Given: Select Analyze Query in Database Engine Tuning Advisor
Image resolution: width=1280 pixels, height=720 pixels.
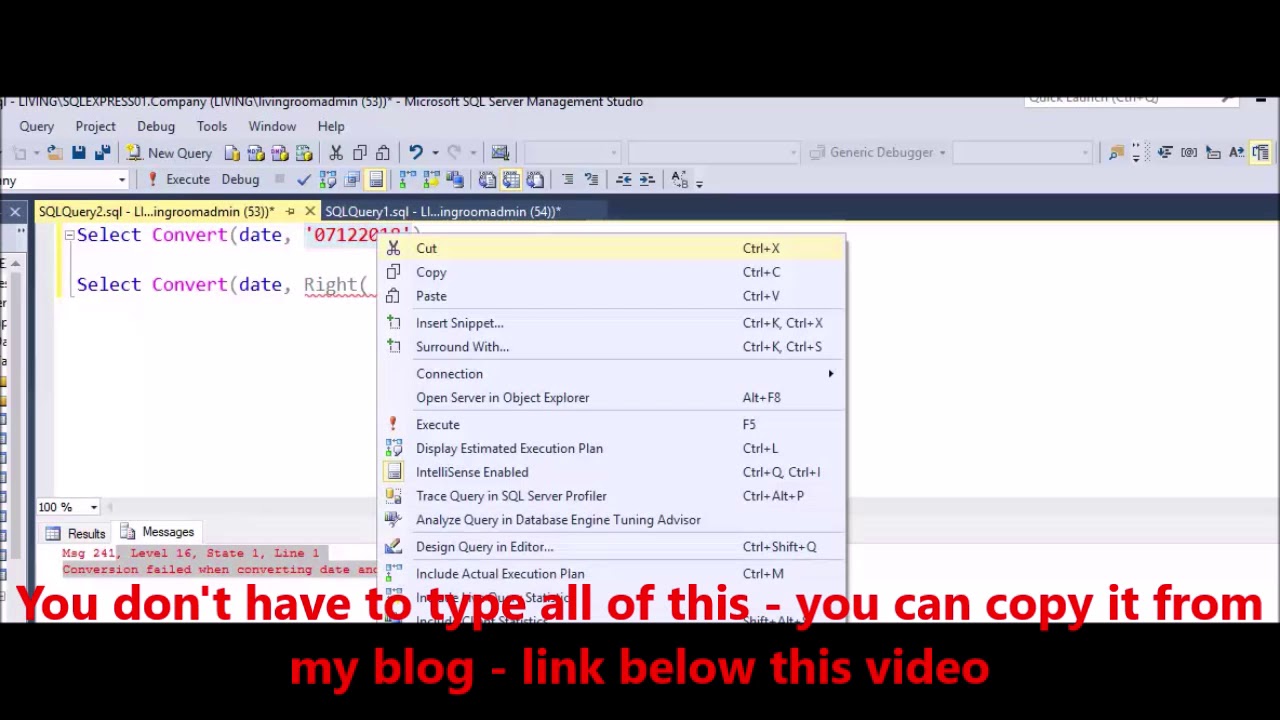Looking at the screenshot, I should (612, 520).
